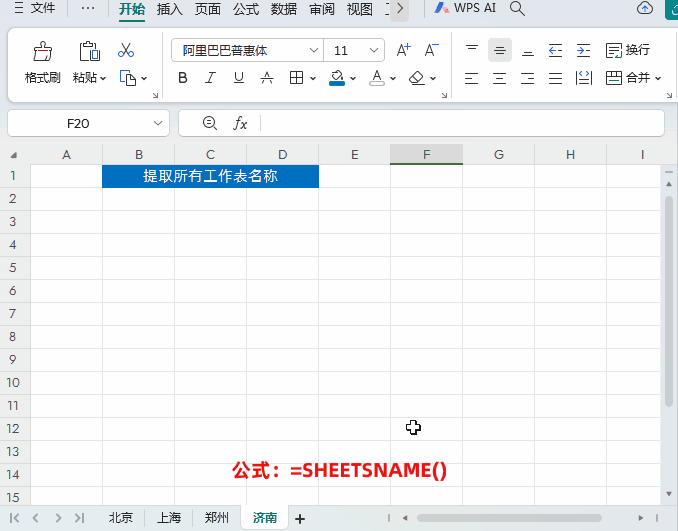This screenshot has width=678, height=531.
Task: Expand the font color dropdown arrow
Action: [393, 78]
